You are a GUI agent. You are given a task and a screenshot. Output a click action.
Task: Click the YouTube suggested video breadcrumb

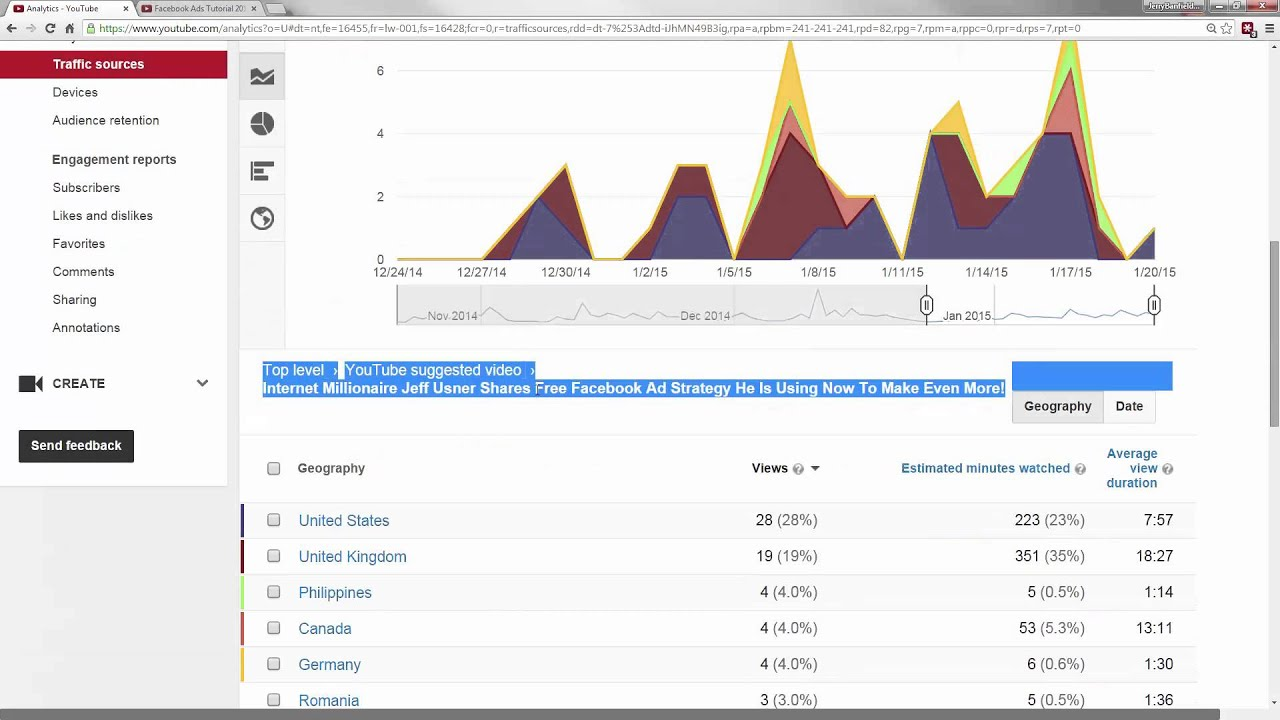pos(433,370)
